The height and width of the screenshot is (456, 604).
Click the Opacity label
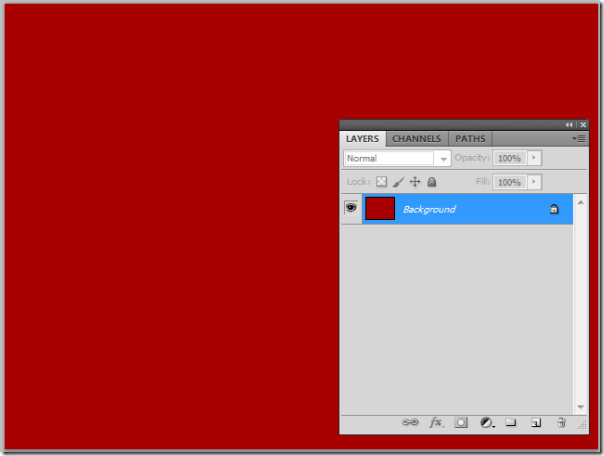pyautogui.click(x=472, y=158)
